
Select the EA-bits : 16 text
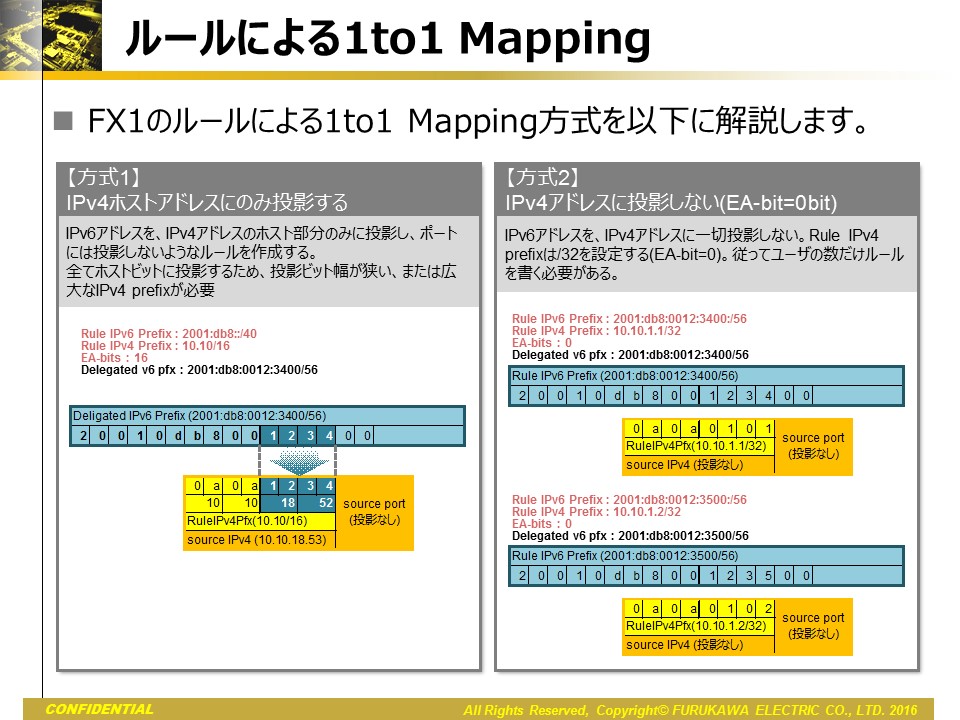(x=114, y=358)
